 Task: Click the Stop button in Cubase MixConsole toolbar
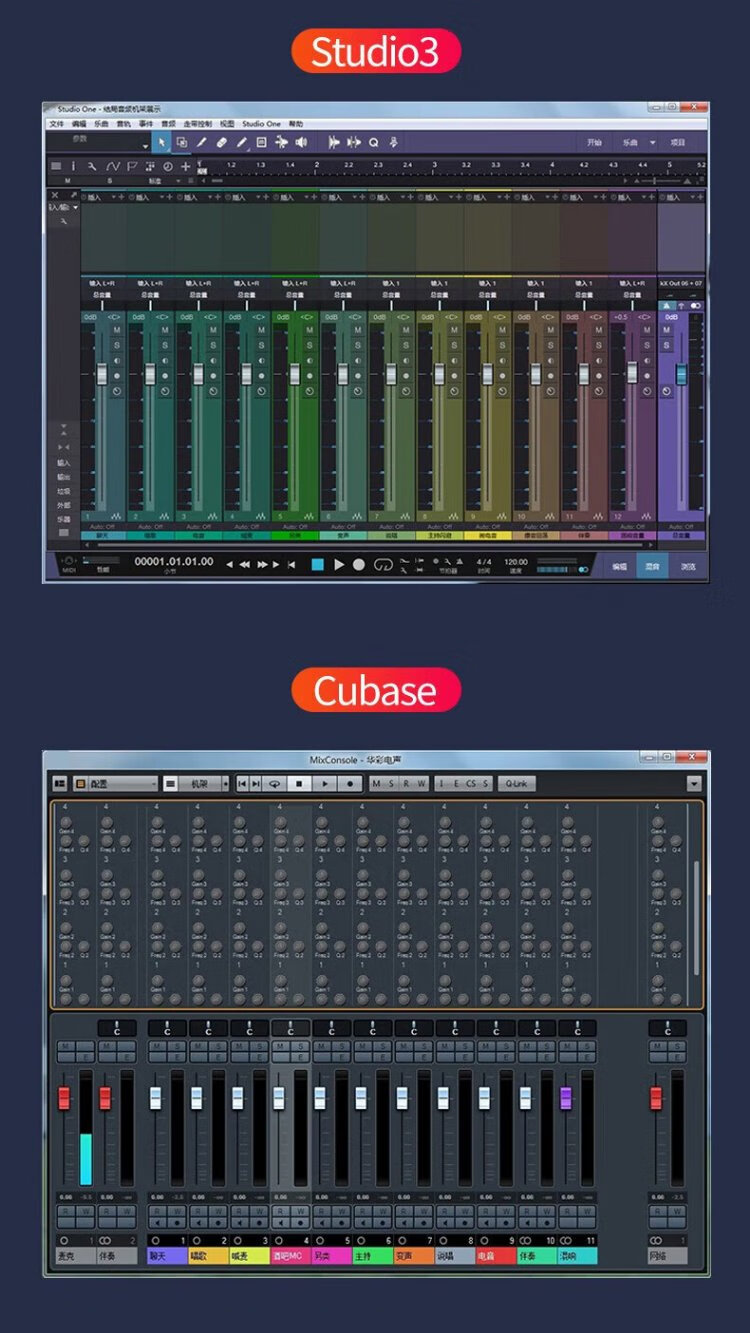[299, 784]
